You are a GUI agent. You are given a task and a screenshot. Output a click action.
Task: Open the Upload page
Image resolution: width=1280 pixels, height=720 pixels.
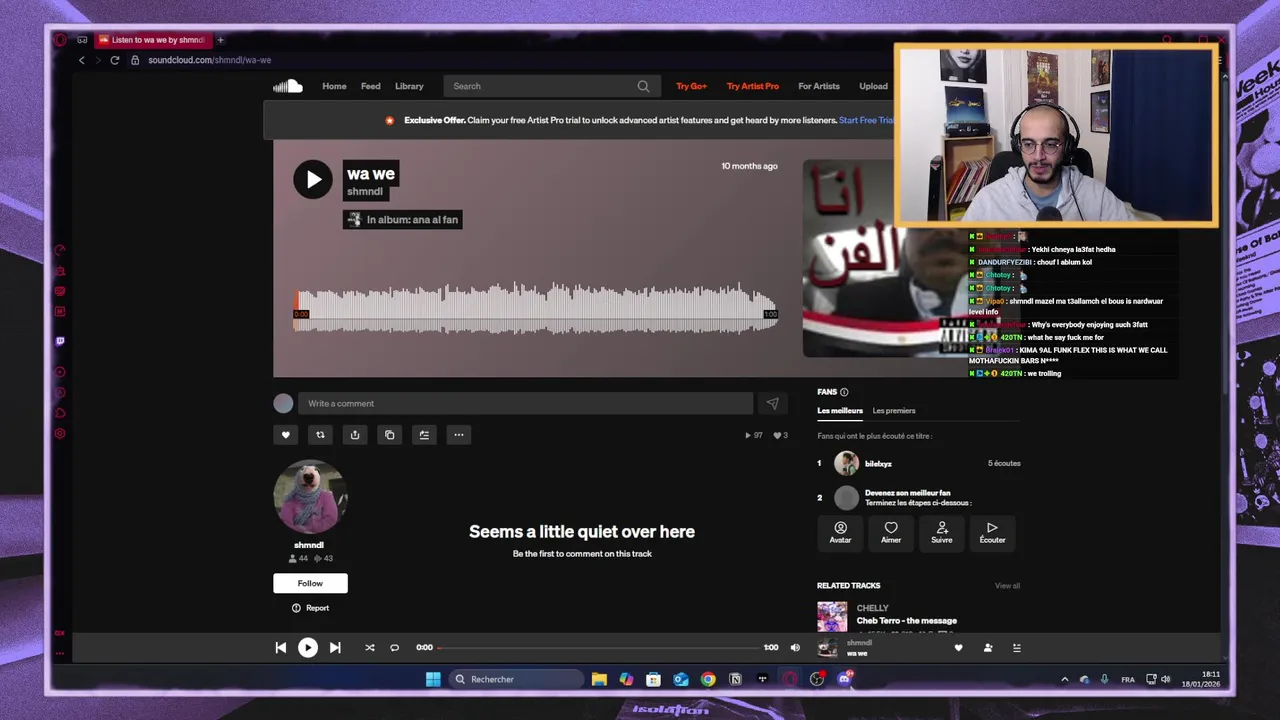click(x=873, y=86)
